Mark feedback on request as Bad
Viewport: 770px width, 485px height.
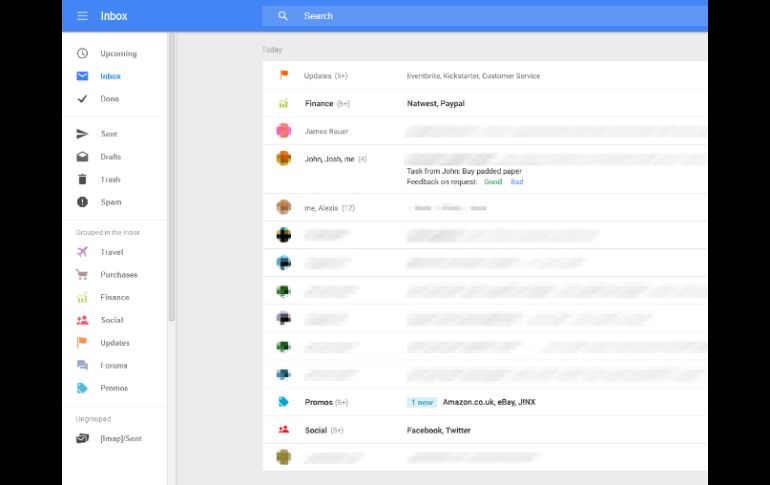(x=517, y=182)
